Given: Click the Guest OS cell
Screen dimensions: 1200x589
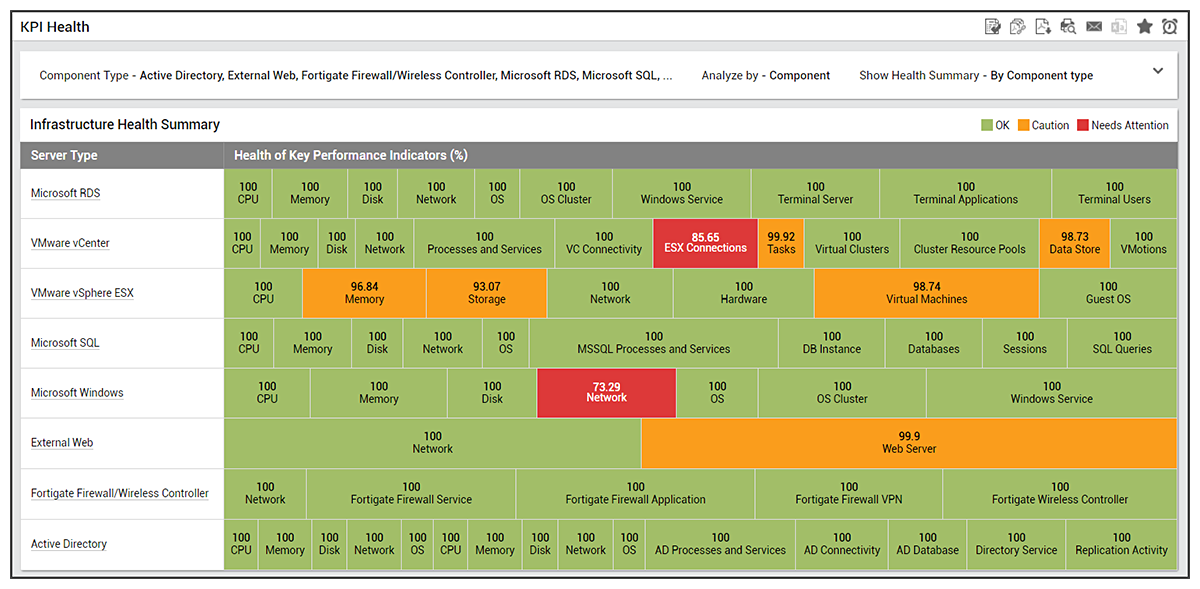Looking at the screenshot, I should click(1108, 293).
